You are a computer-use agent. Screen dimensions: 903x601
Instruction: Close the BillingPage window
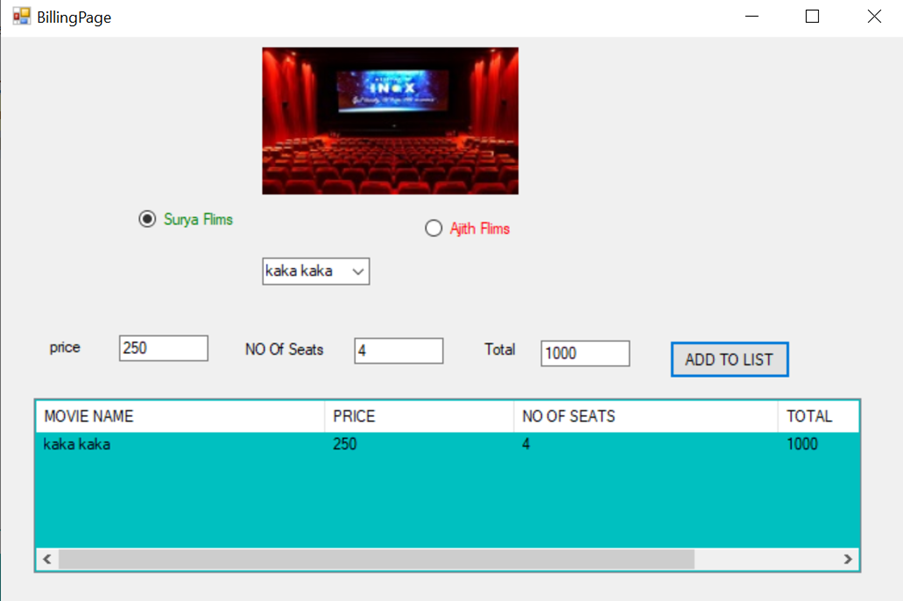tap(873, 17)
